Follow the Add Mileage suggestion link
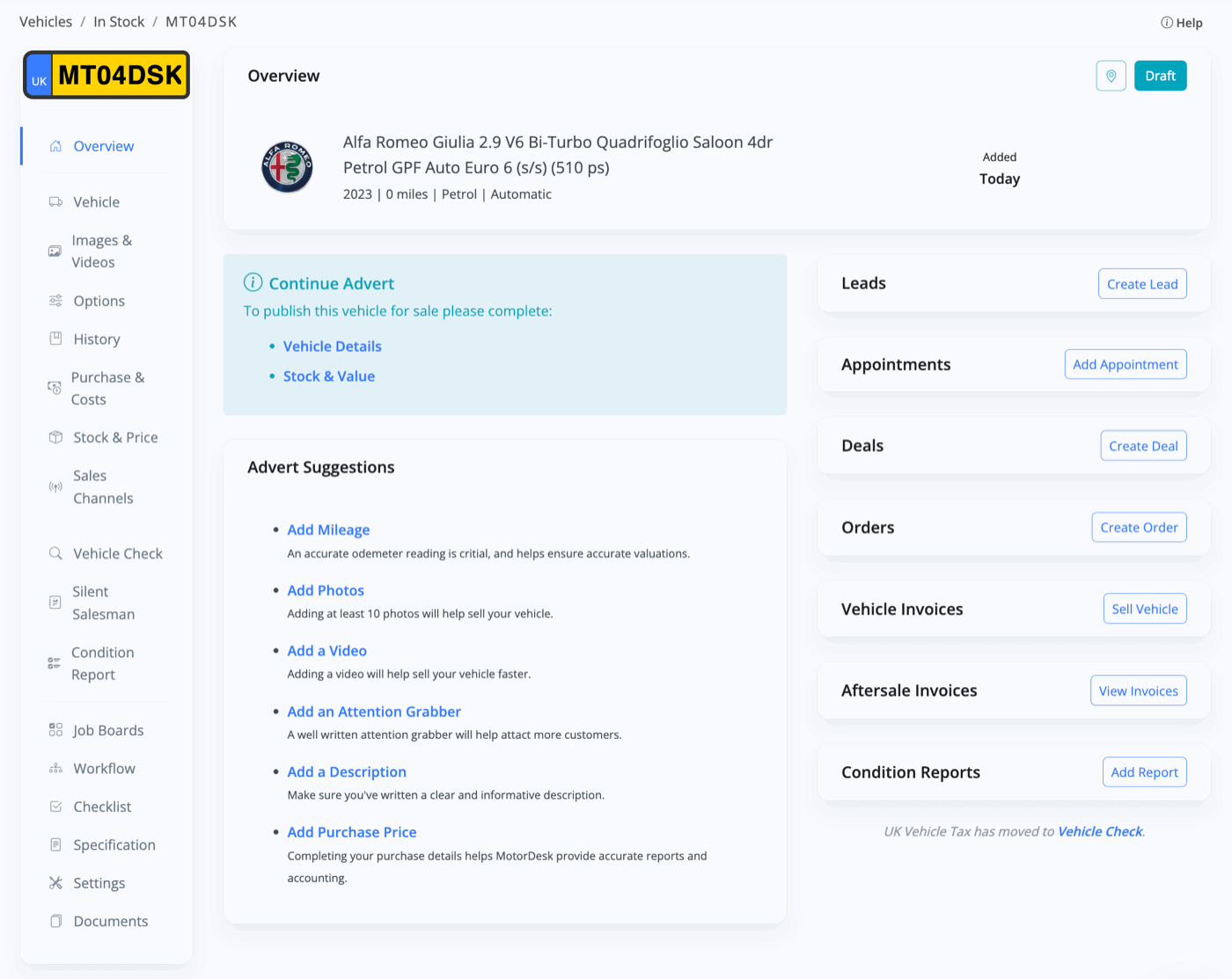The width and height of the screenshot is (1232, 979). click(328, 530)
